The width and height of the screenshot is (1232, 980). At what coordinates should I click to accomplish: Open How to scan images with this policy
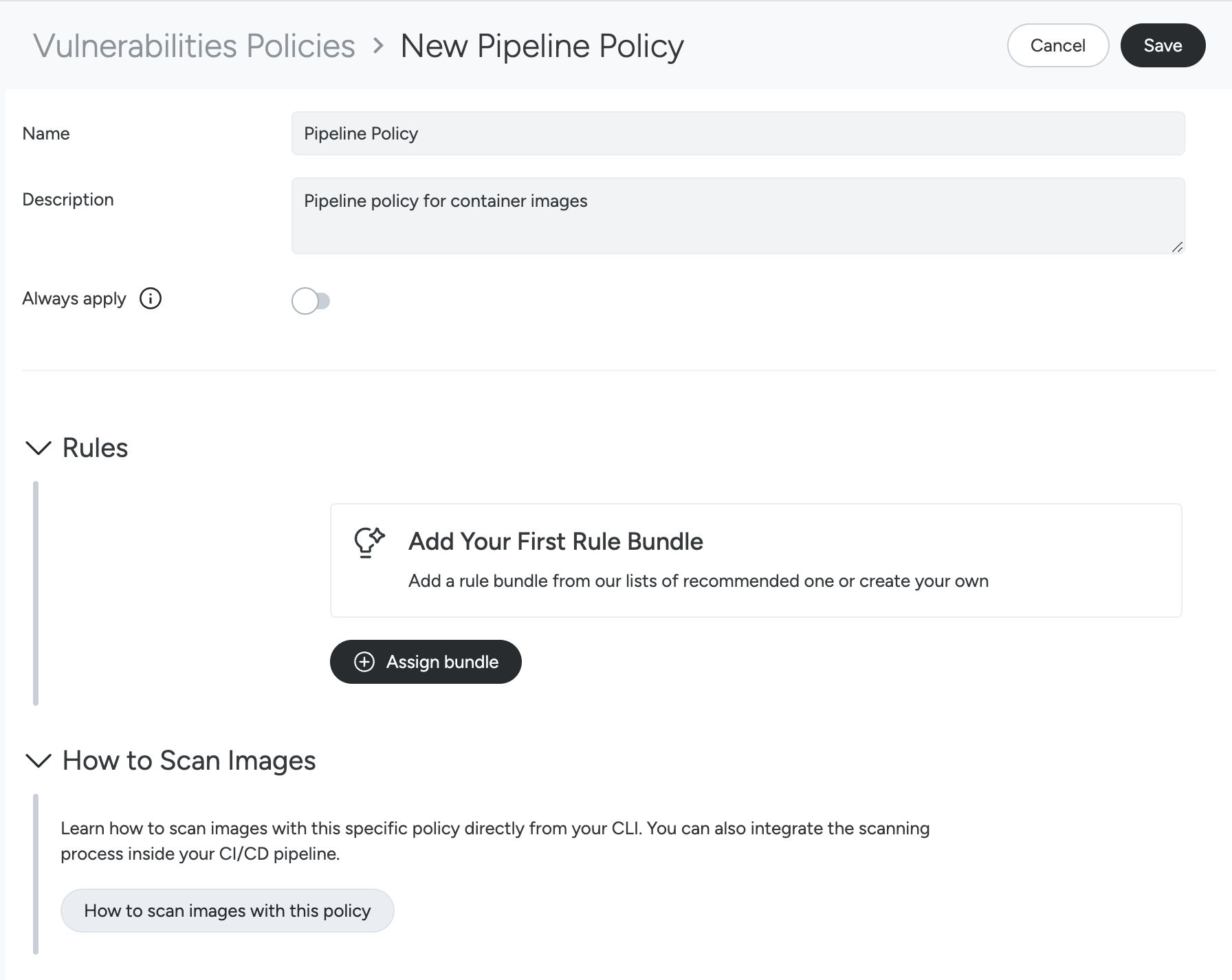click(x=227, y=911)
